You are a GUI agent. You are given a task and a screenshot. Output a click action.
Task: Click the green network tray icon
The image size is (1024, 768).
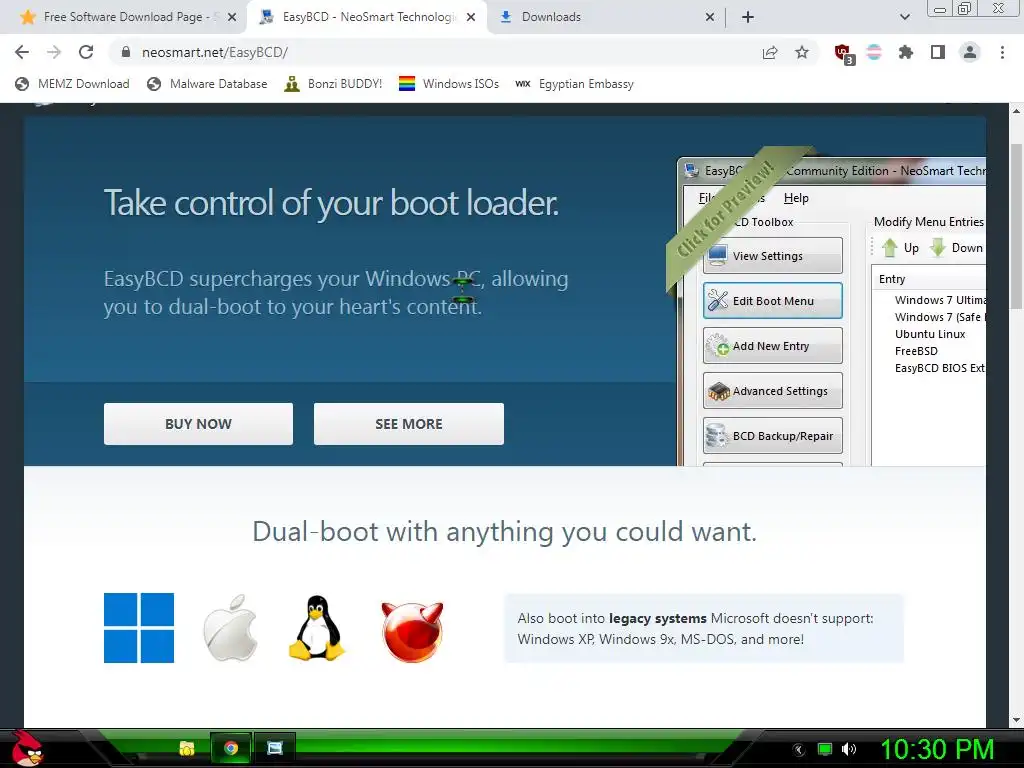(825, 749)
